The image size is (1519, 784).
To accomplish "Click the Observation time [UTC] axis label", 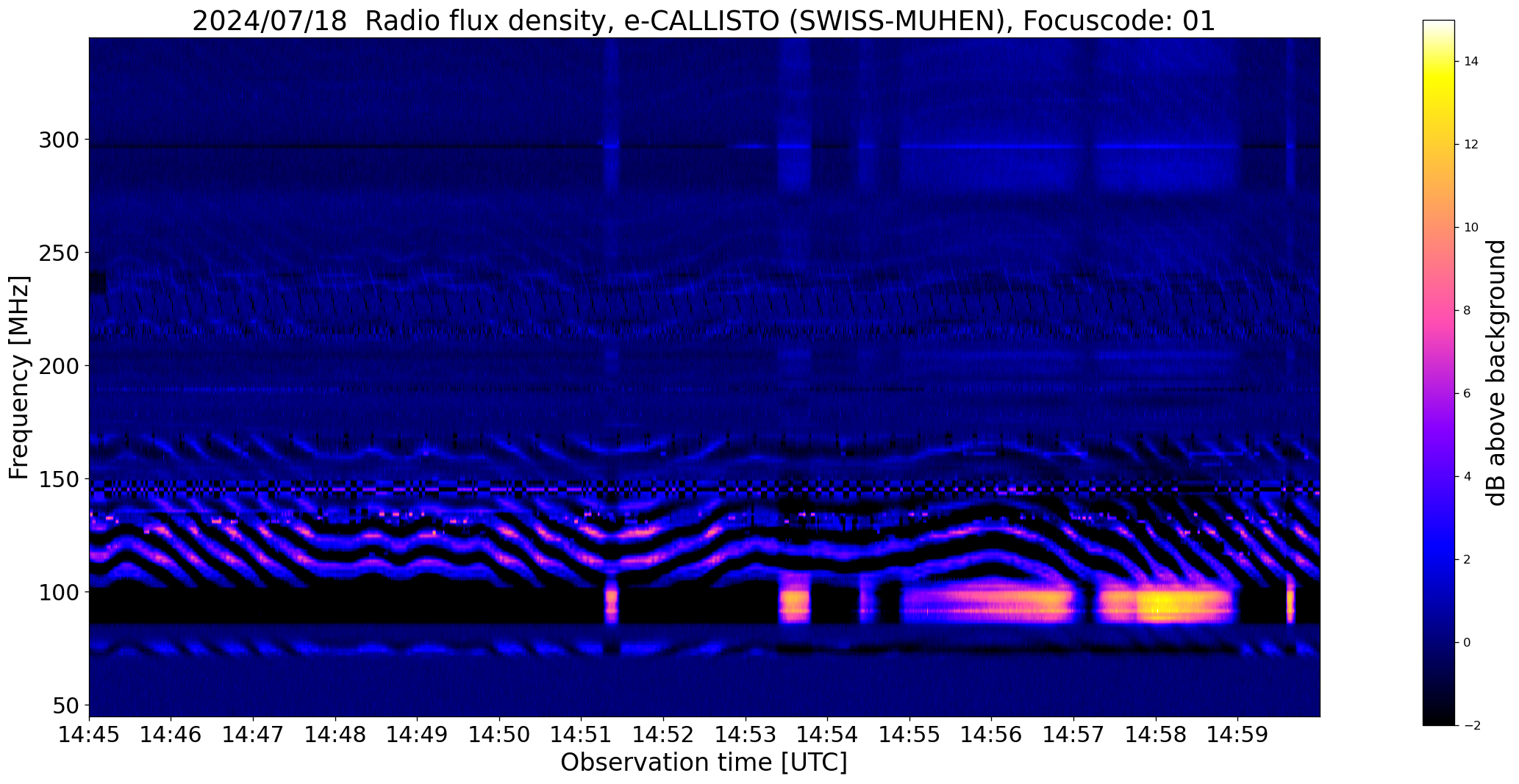I will click(704, 763).
